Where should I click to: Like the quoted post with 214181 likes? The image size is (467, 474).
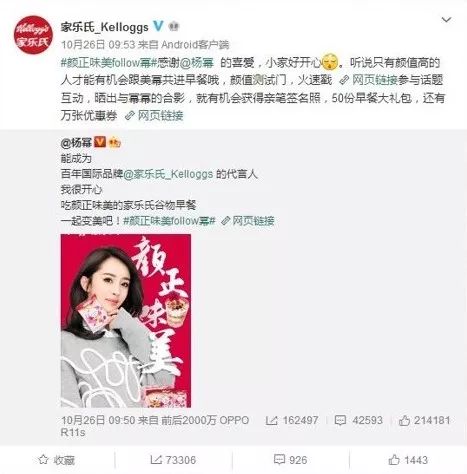424,420
